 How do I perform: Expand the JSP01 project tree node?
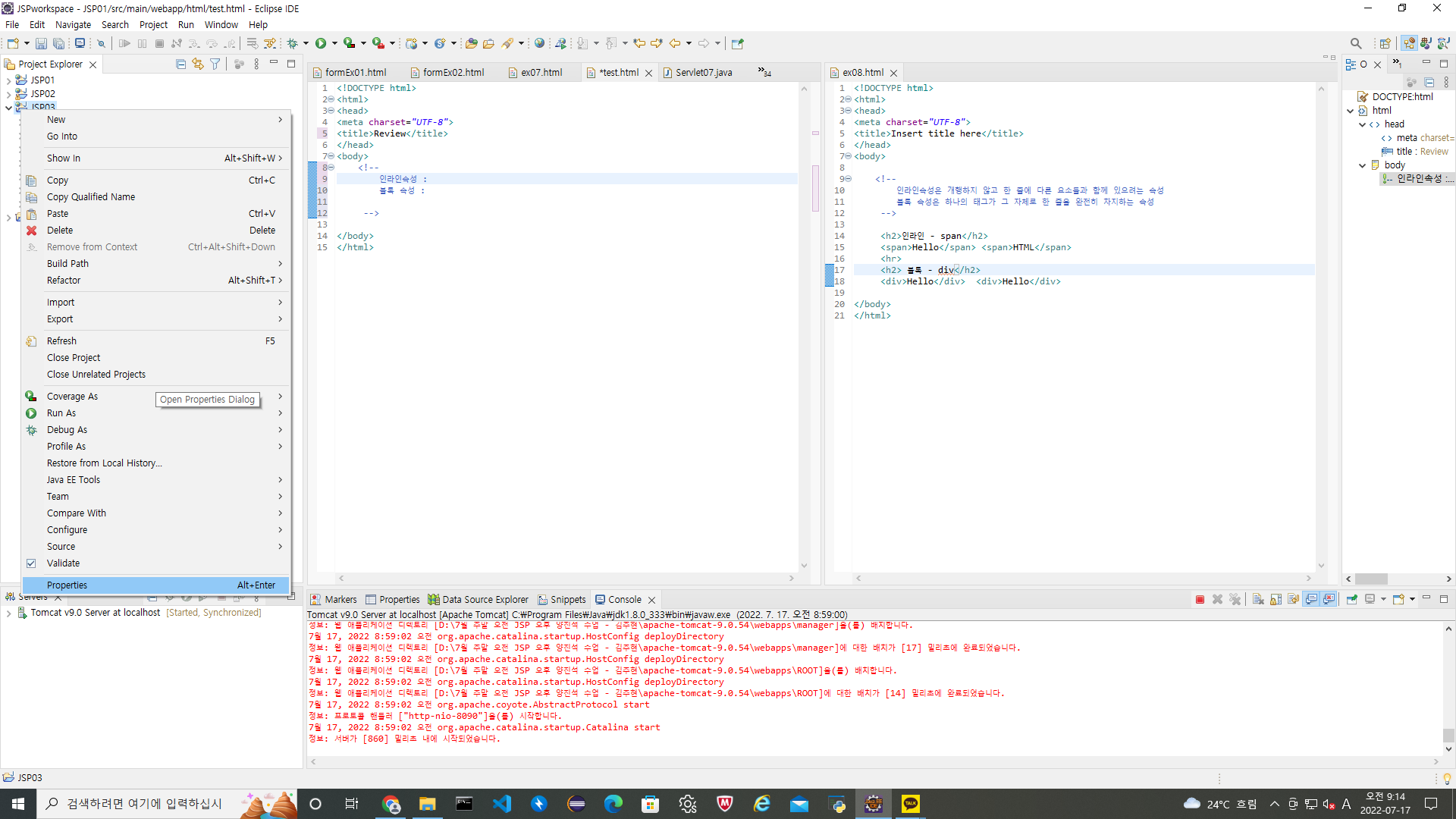[x=8, y=80]
